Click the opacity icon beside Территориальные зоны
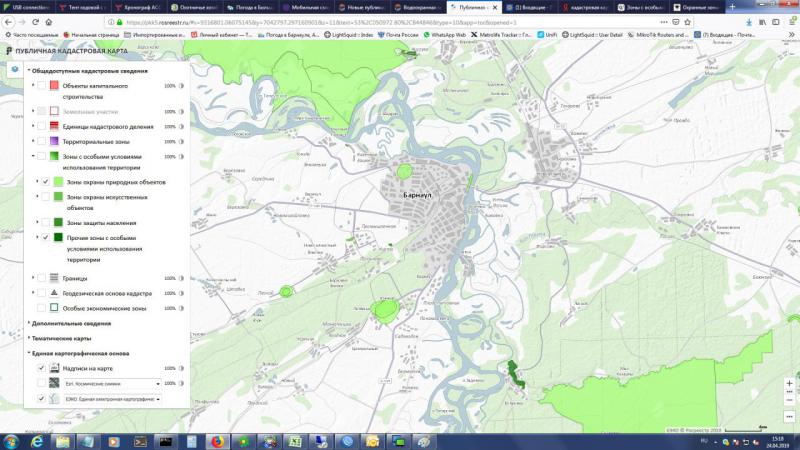The width and height of the screenshot is (800, 450). click(x=181, y=142)
